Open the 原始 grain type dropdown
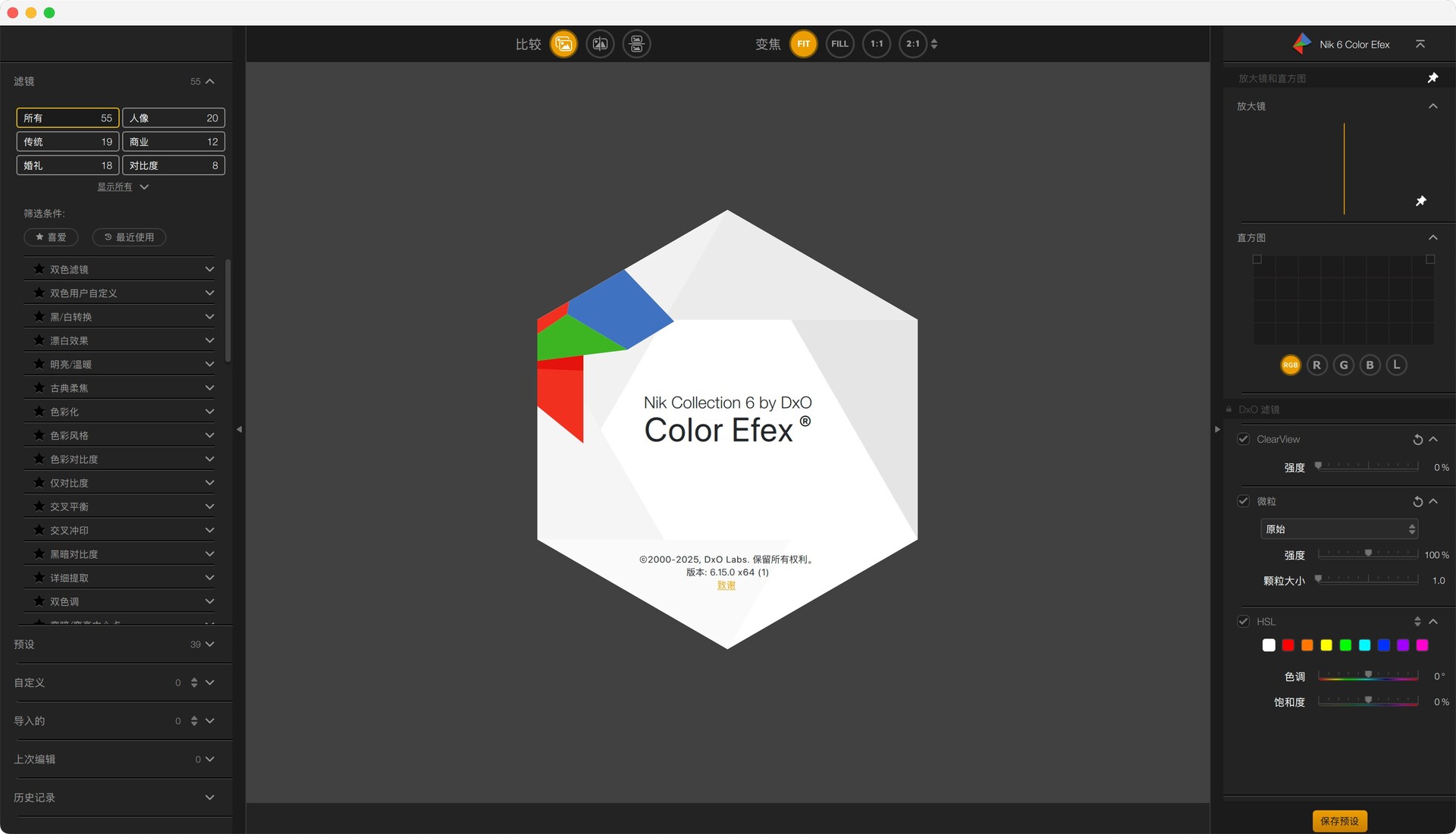This screenshot has height=834, width=1456. coord(1339,529)
